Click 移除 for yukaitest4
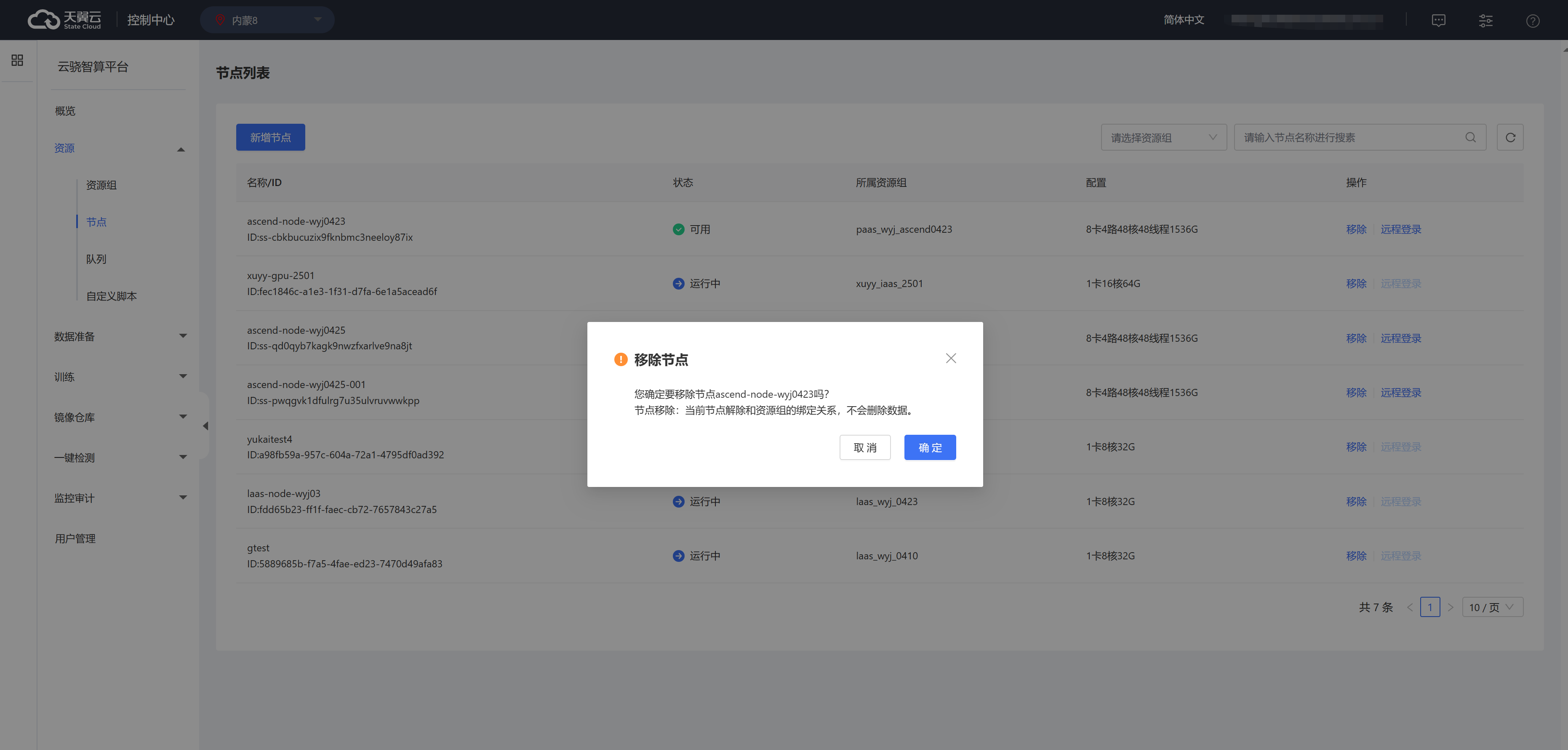The width and height of the screenshot is (1568, 750). [1355, 447]
